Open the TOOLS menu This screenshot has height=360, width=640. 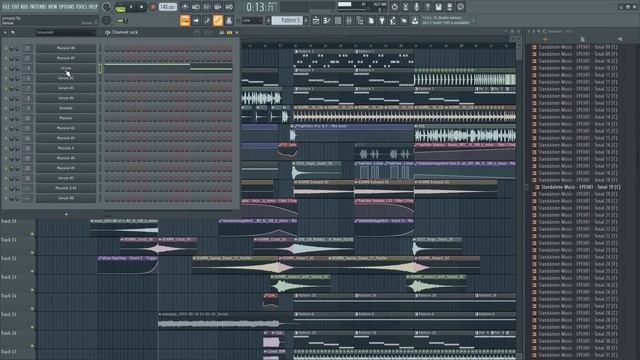[x=81, y=7]
